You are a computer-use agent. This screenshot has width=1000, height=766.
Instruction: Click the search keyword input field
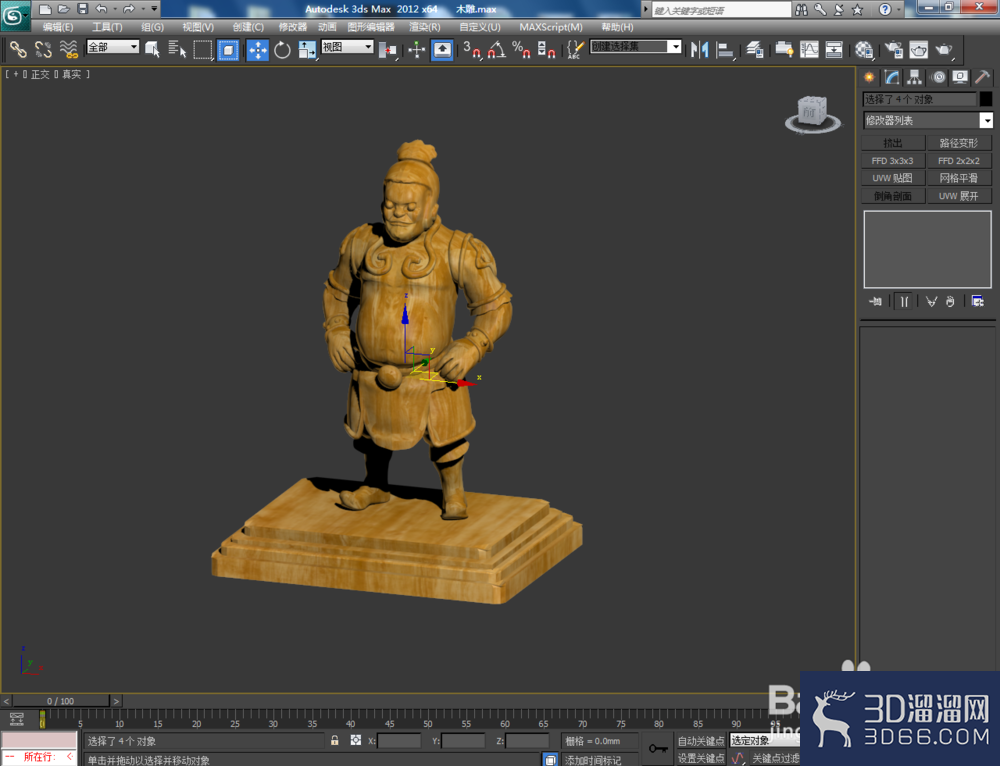(x=721, y=10)
